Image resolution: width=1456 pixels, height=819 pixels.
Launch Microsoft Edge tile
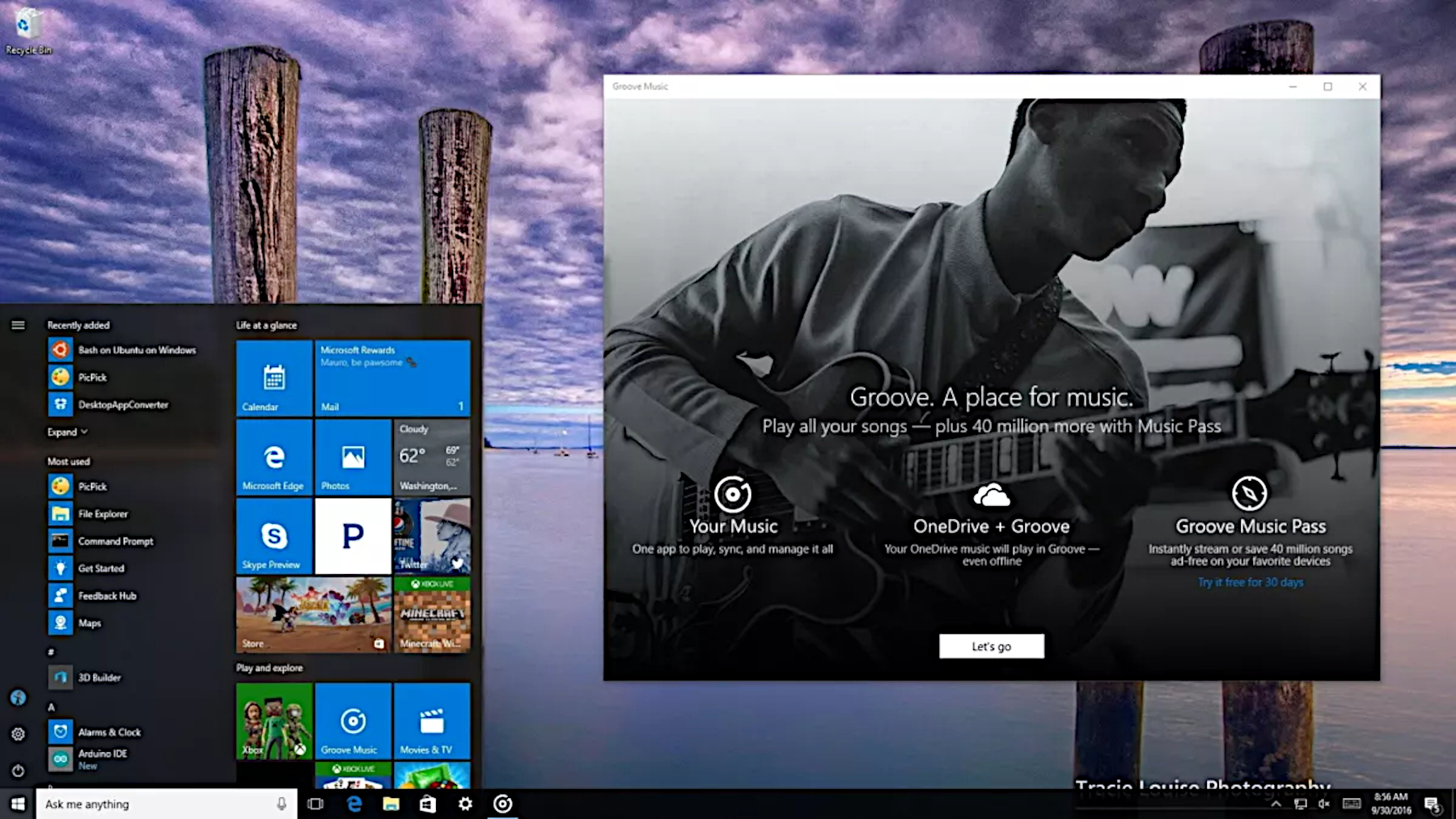[x=274, y=457]
